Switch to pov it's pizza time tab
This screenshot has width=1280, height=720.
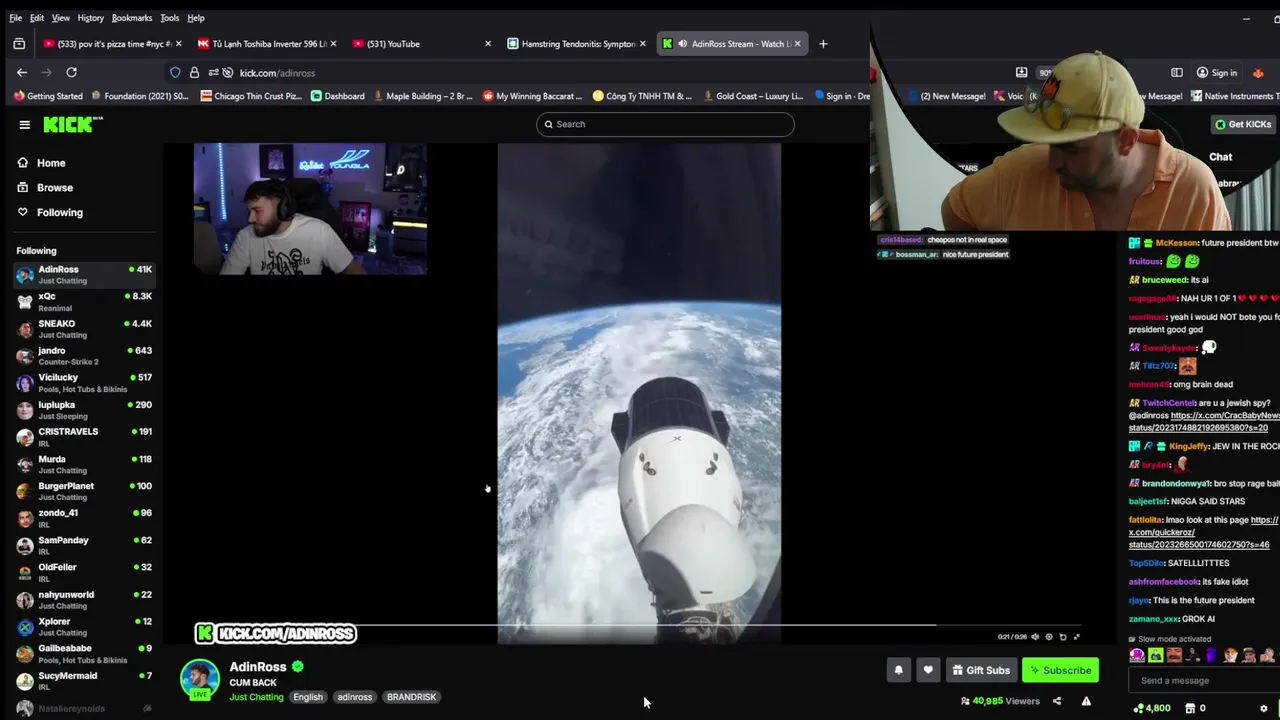click(110, 44)
